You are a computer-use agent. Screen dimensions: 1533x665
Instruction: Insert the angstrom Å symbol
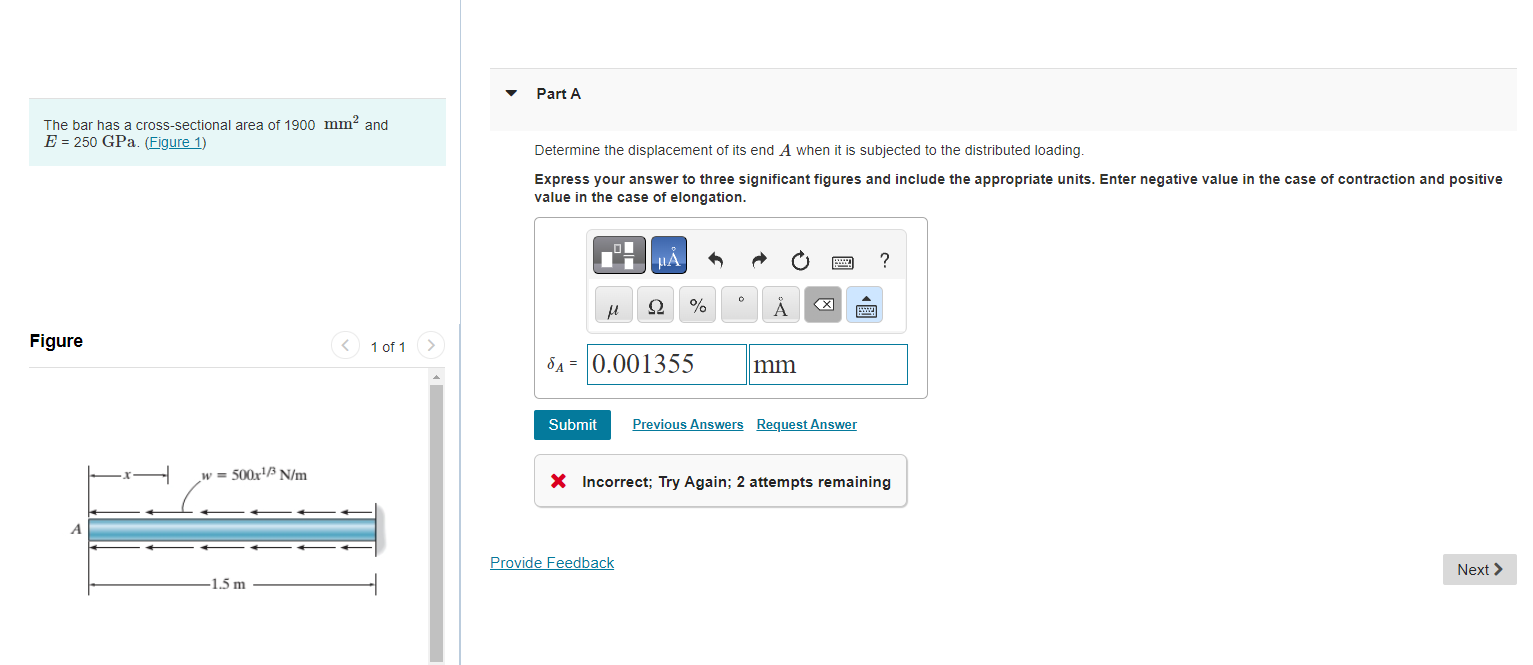click(x=781, y=306)
